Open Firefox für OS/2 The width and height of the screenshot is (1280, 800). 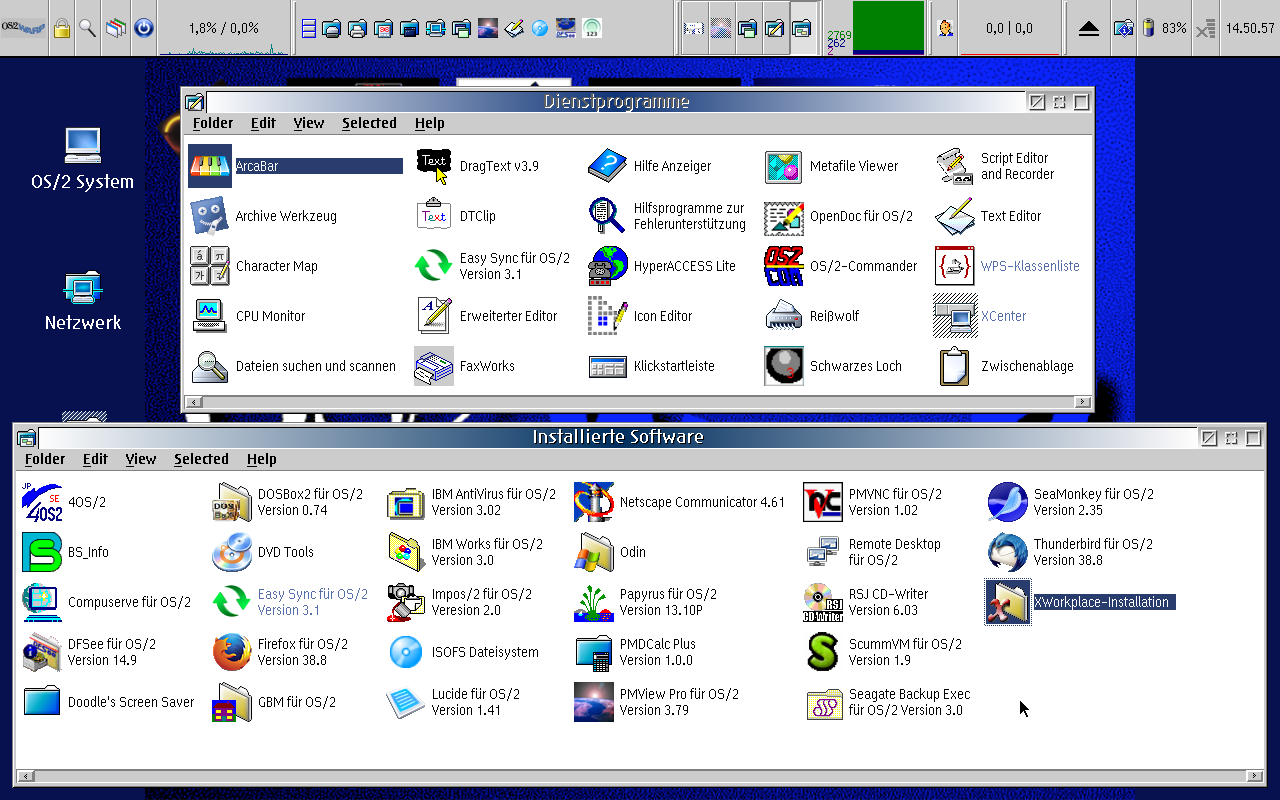click(232, 652)
